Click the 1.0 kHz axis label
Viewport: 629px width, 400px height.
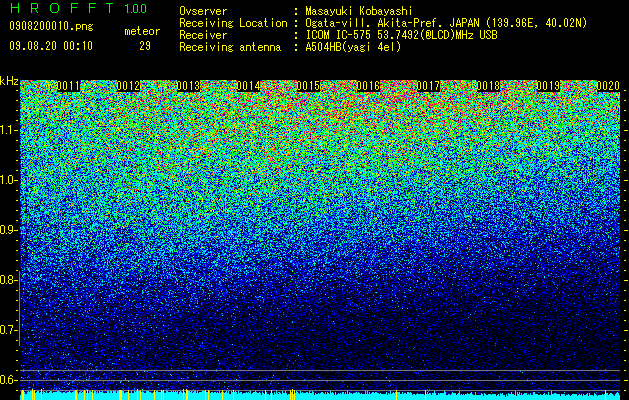(8, 180)
